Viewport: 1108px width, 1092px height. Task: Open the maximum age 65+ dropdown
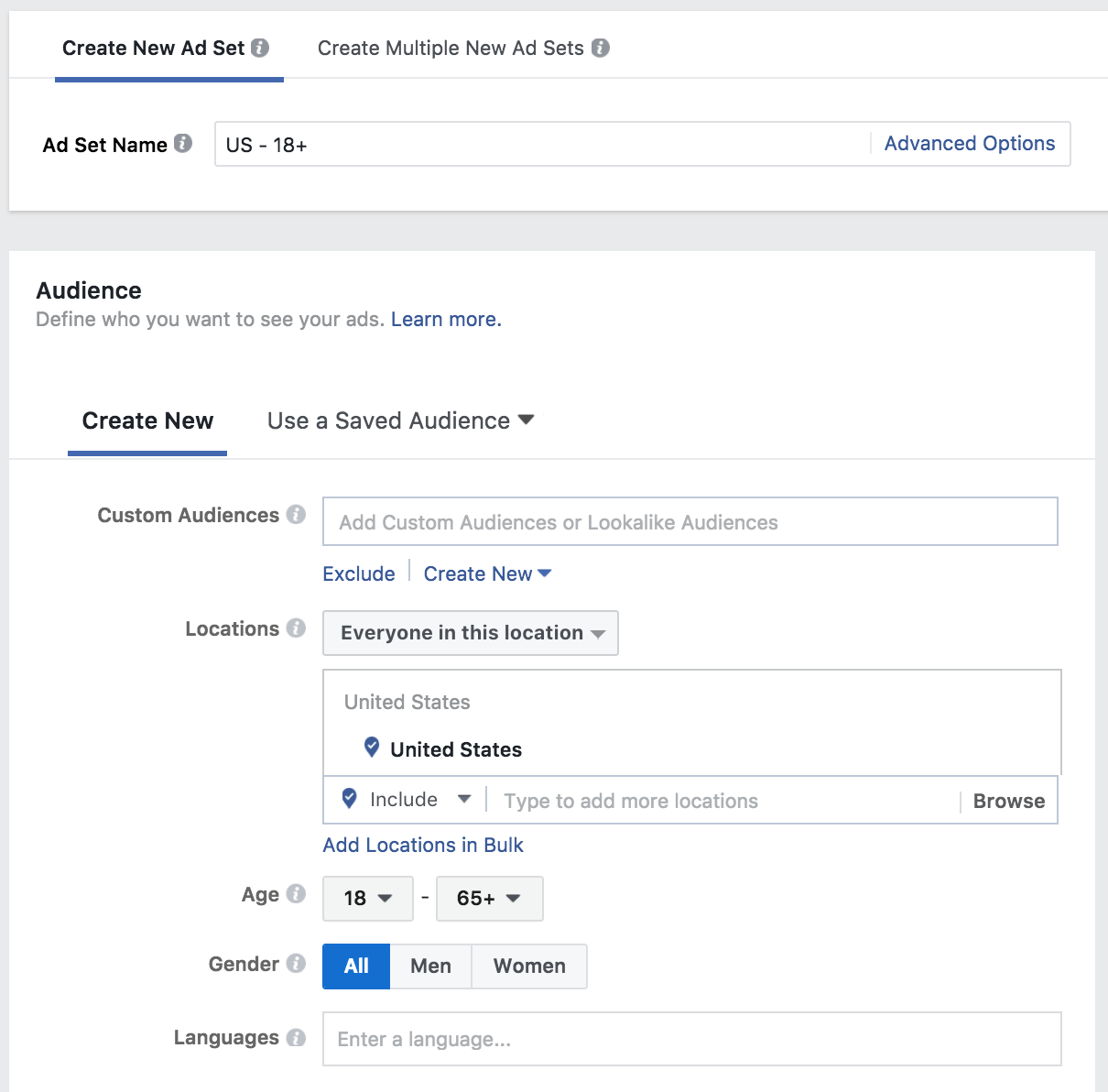[x=489, y=899]
